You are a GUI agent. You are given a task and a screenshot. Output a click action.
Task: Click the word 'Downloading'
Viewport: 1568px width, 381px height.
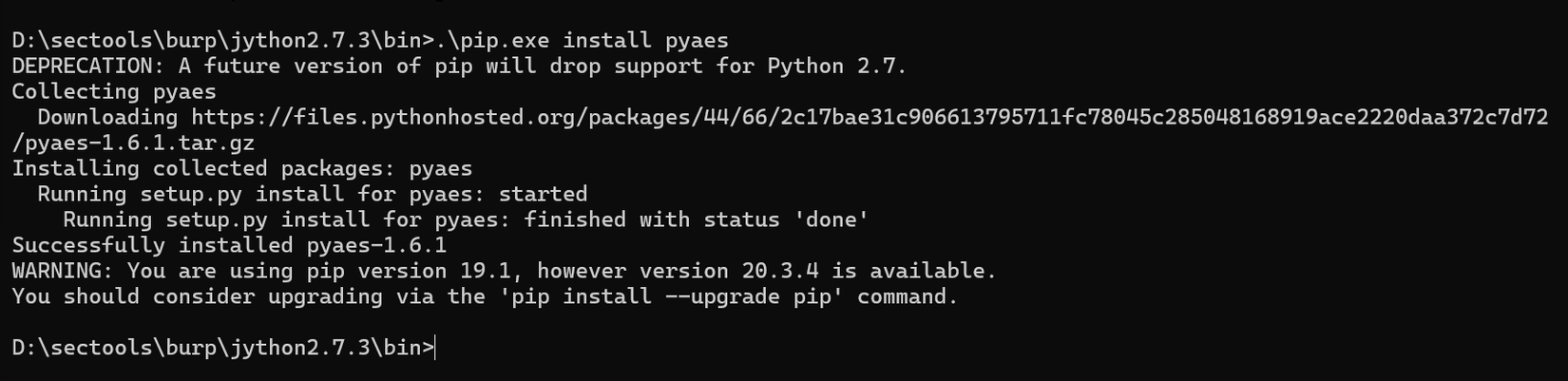click(x=107, y=118)
